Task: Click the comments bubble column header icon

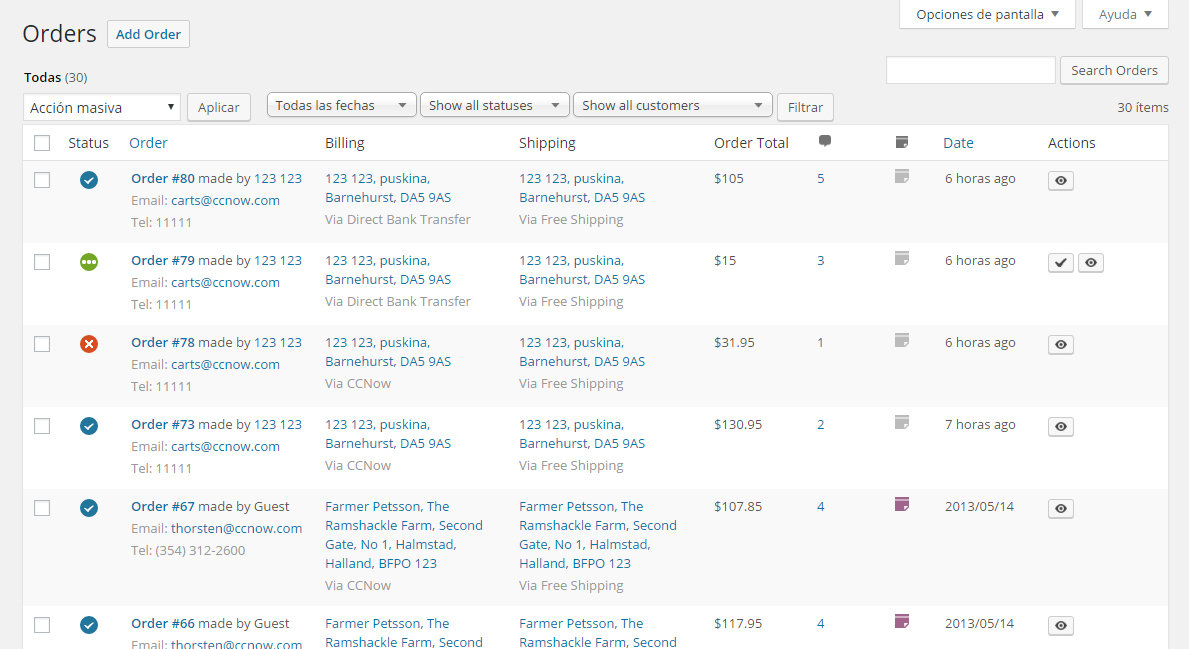Action: point(825,141)
